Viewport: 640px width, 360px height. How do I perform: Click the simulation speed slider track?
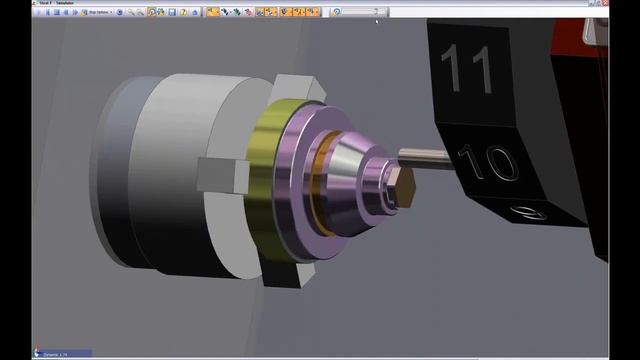[364, 12]
